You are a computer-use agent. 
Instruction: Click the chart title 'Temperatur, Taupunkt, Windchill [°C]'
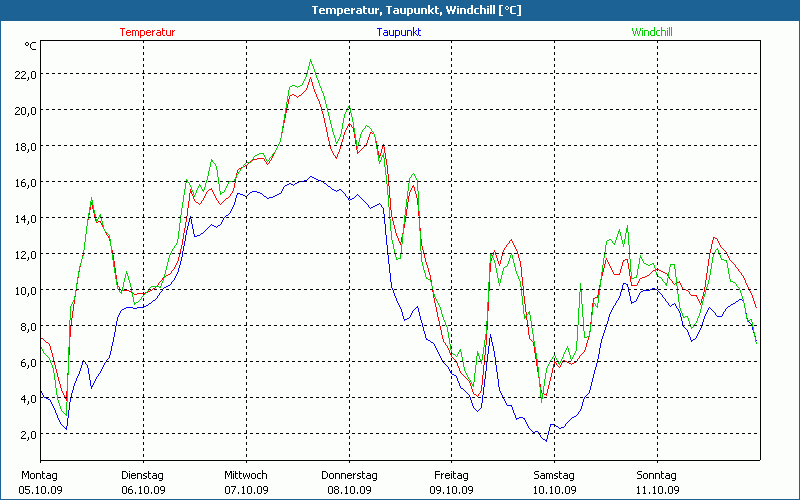point(416,10)
